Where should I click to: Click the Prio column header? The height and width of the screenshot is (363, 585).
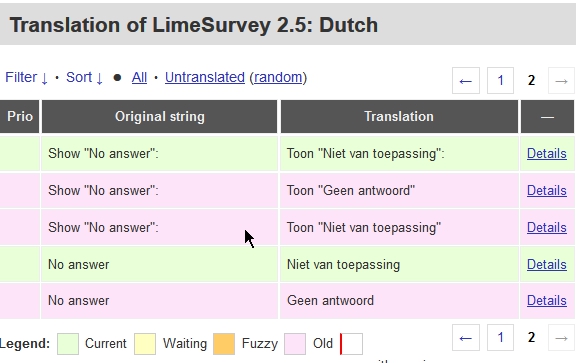click(20, 116)
